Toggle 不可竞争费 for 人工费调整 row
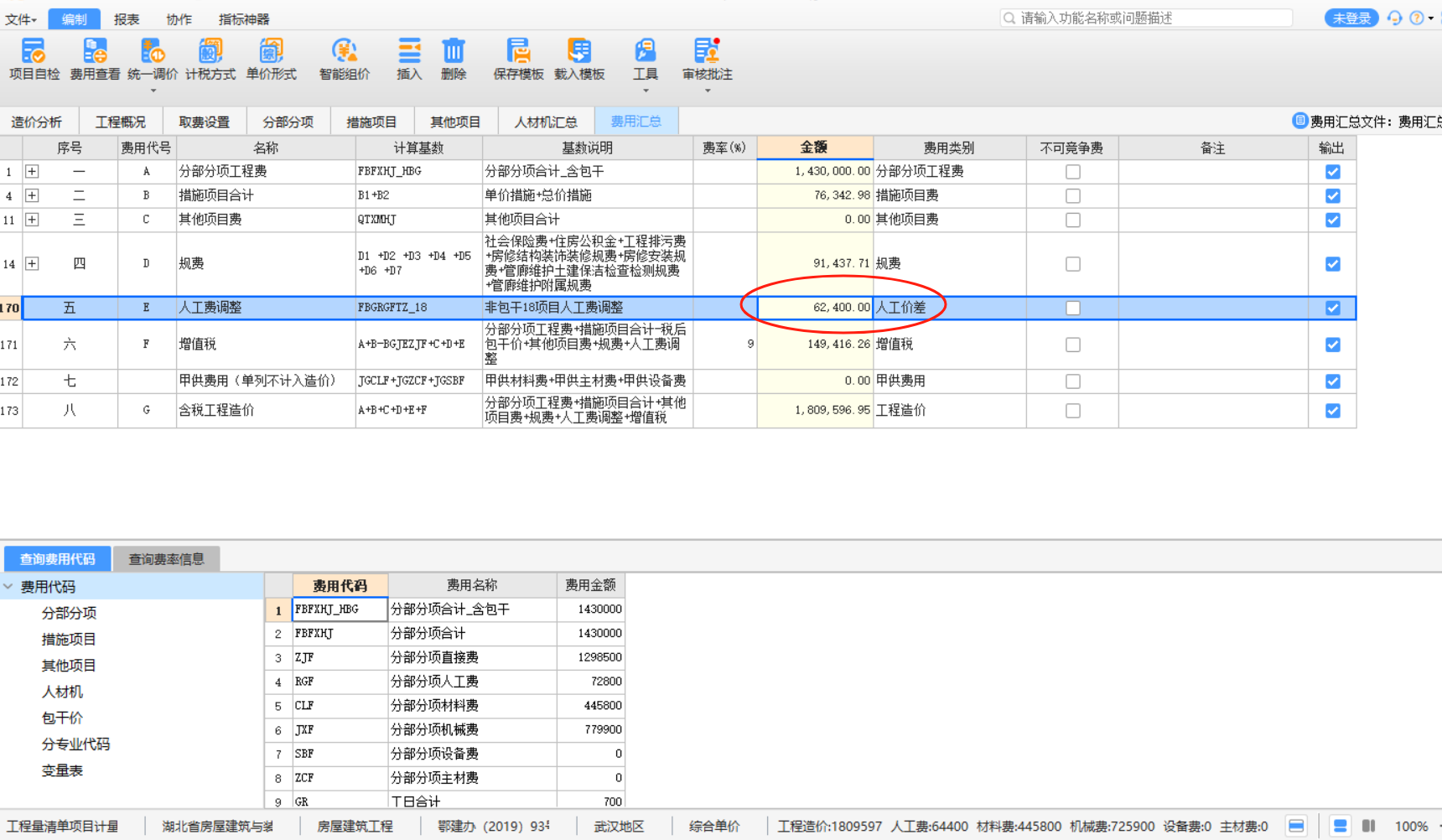 1072,309
